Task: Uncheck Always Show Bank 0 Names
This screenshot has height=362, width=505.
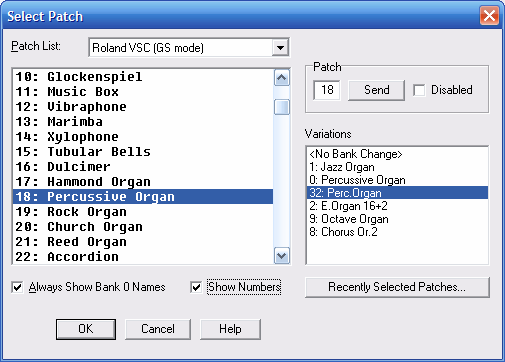Action: 17,287
